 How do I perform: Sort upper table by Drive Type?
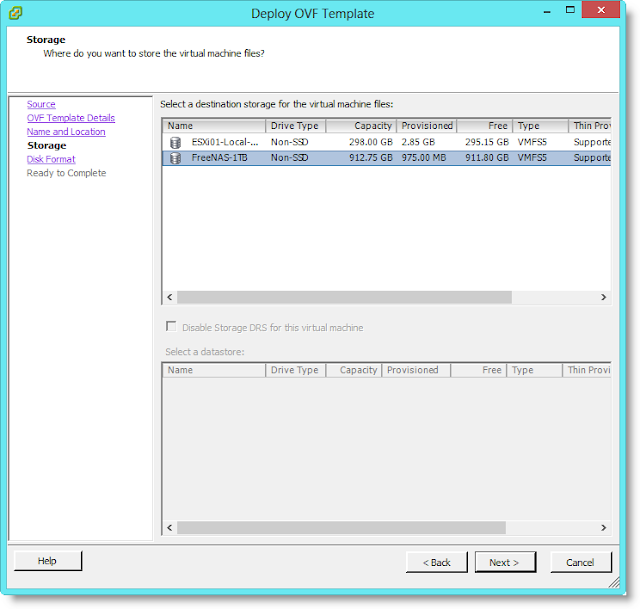point(296,126)
